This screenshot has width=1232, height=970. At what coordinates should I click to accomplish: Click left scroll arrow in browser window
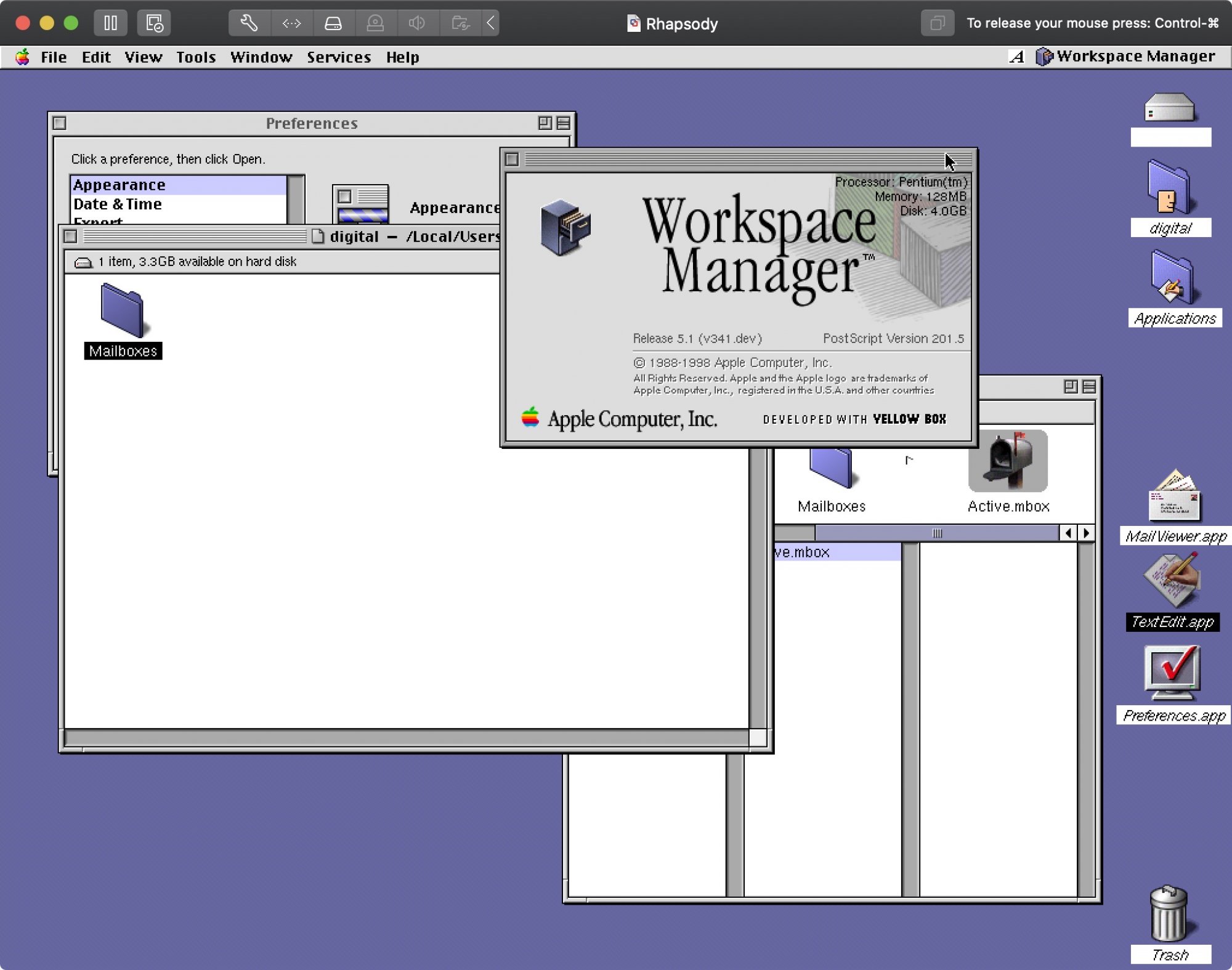[1068, 533]
